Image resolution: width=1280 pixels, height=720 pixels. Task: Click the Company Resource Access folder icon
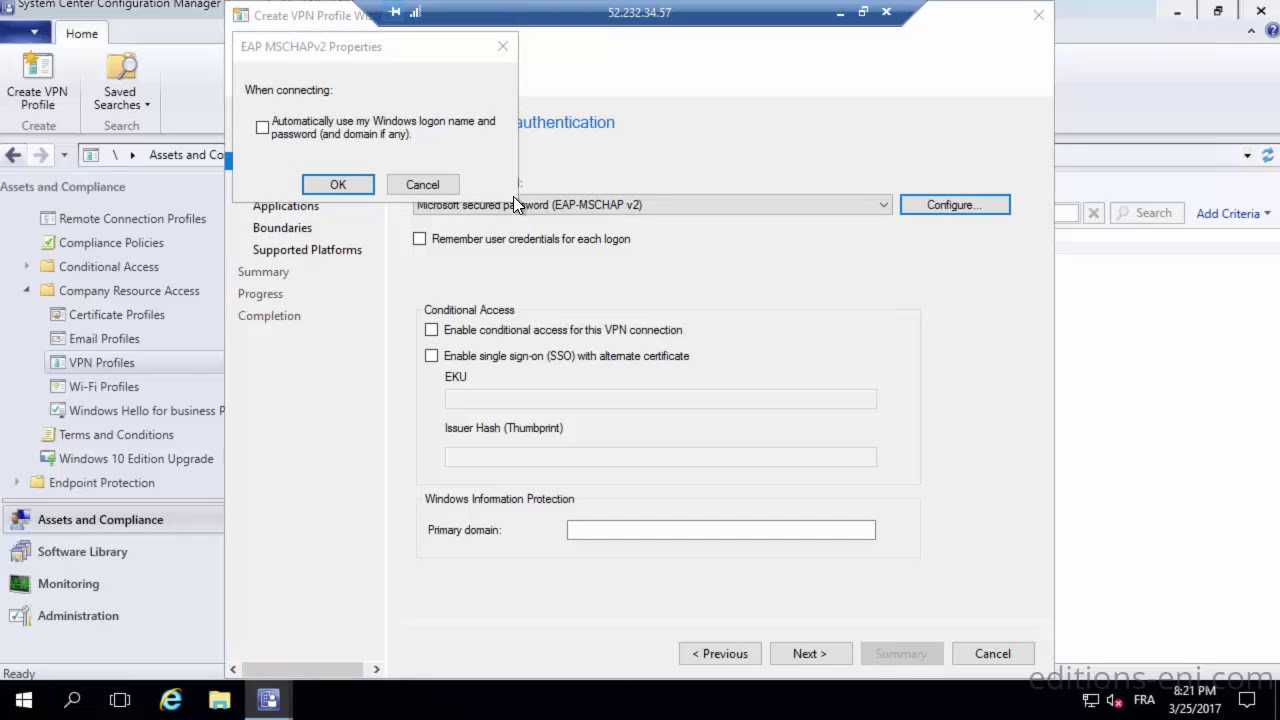pyautogui.click(x=47, y=291)
